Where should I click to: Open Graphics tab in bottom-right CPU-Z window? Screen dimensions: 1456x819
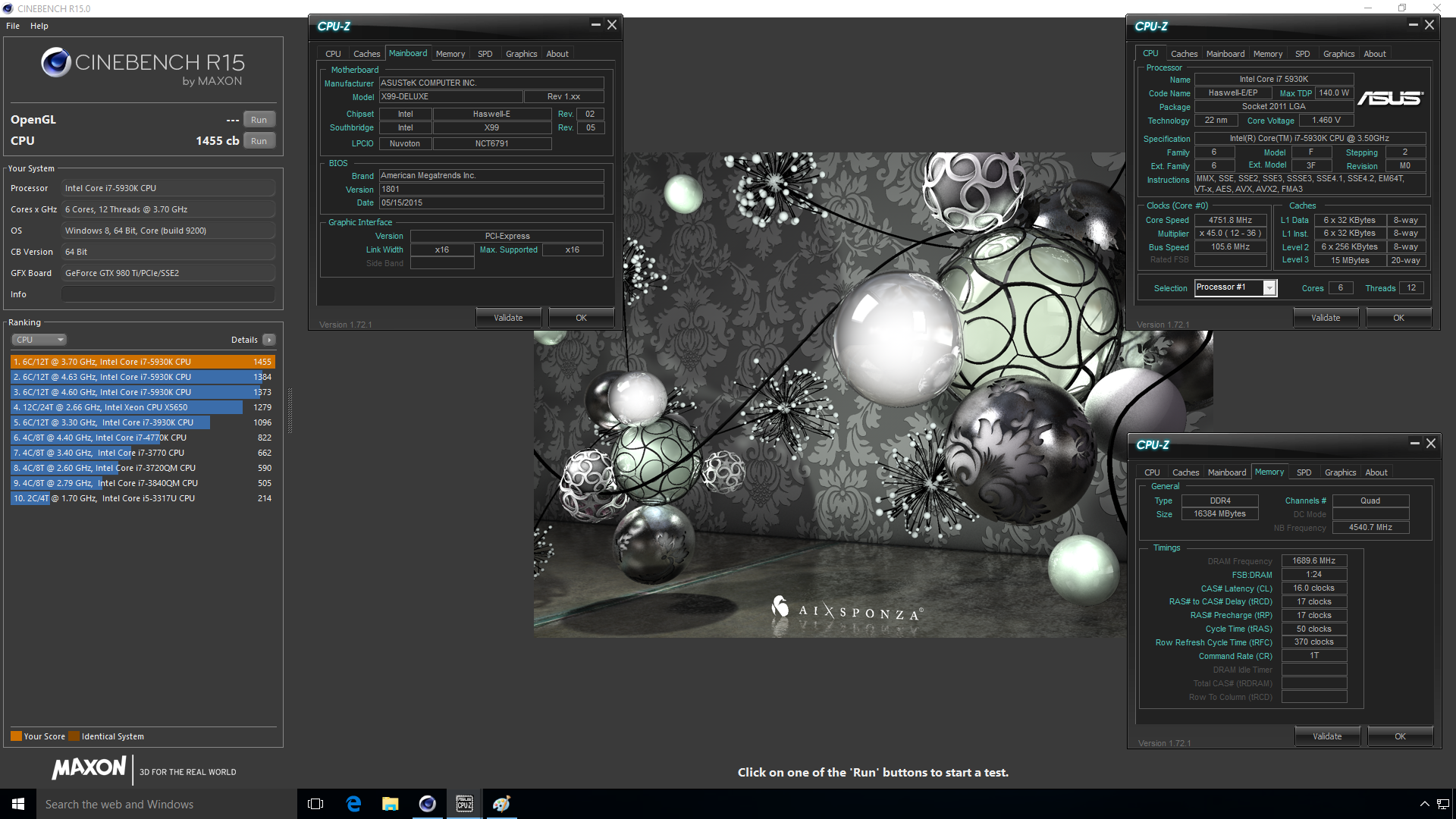click(1340, 472)
